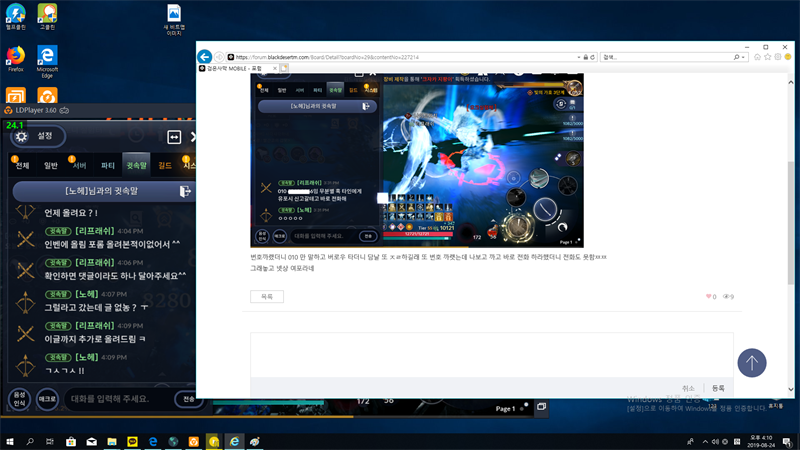Select the 파티 chat tab
The width and height of the screenshot is (800, 450).
(108, 165)
